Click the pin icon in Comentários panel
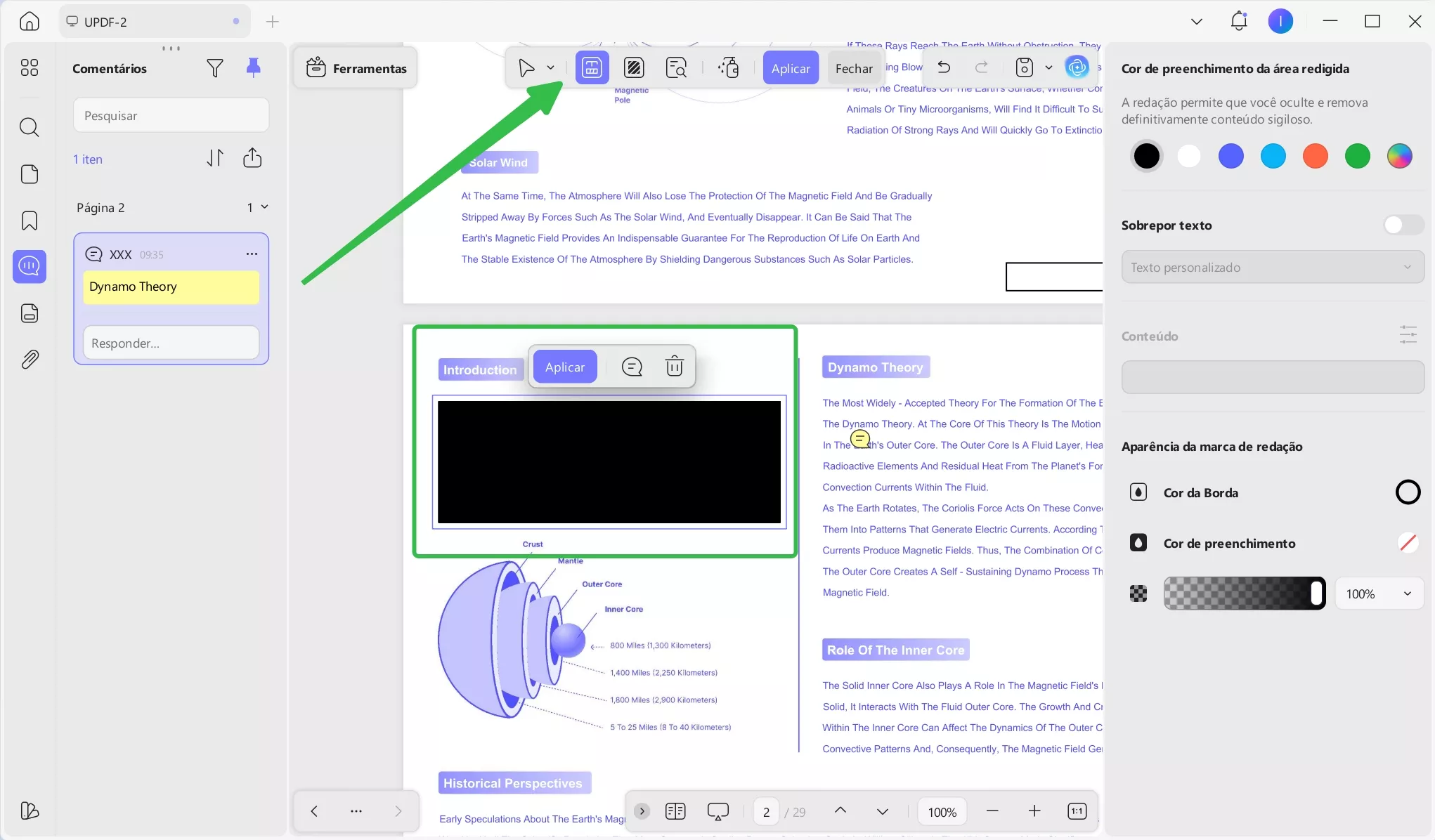 pyautogui.click(x=253, y=67)
